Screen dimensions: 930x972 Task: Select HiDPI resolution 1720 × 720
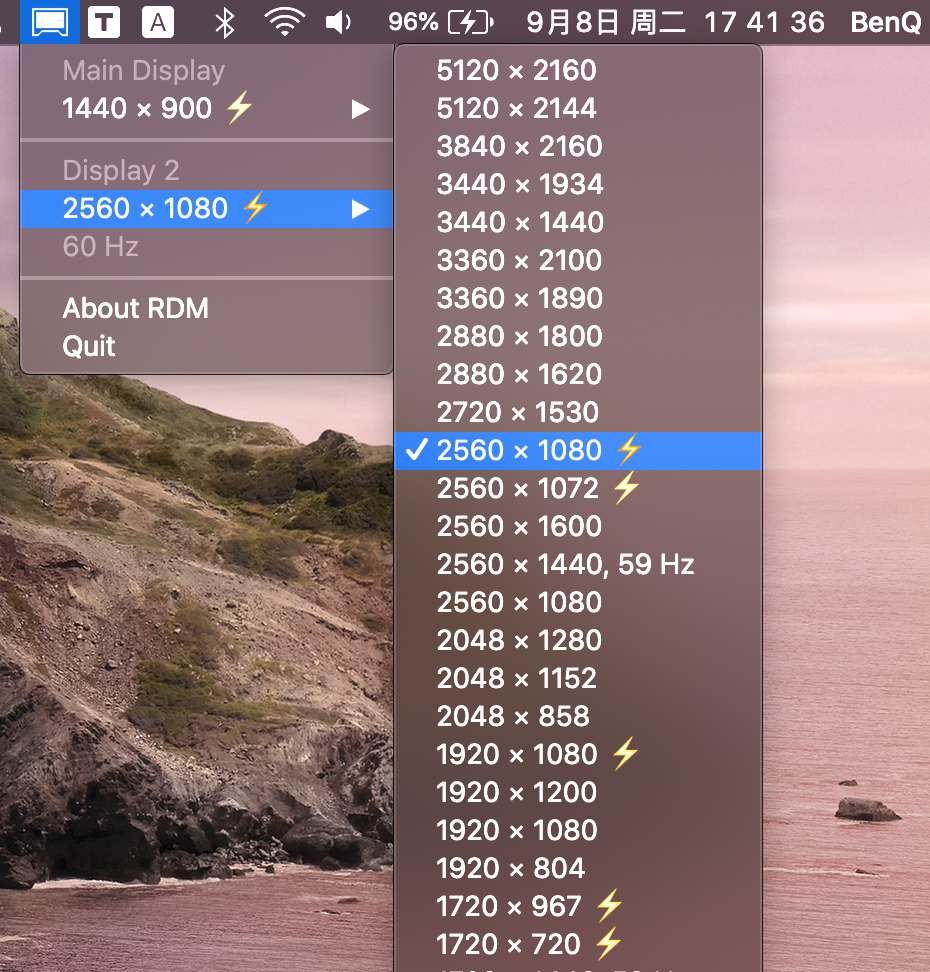pos(578,944)
